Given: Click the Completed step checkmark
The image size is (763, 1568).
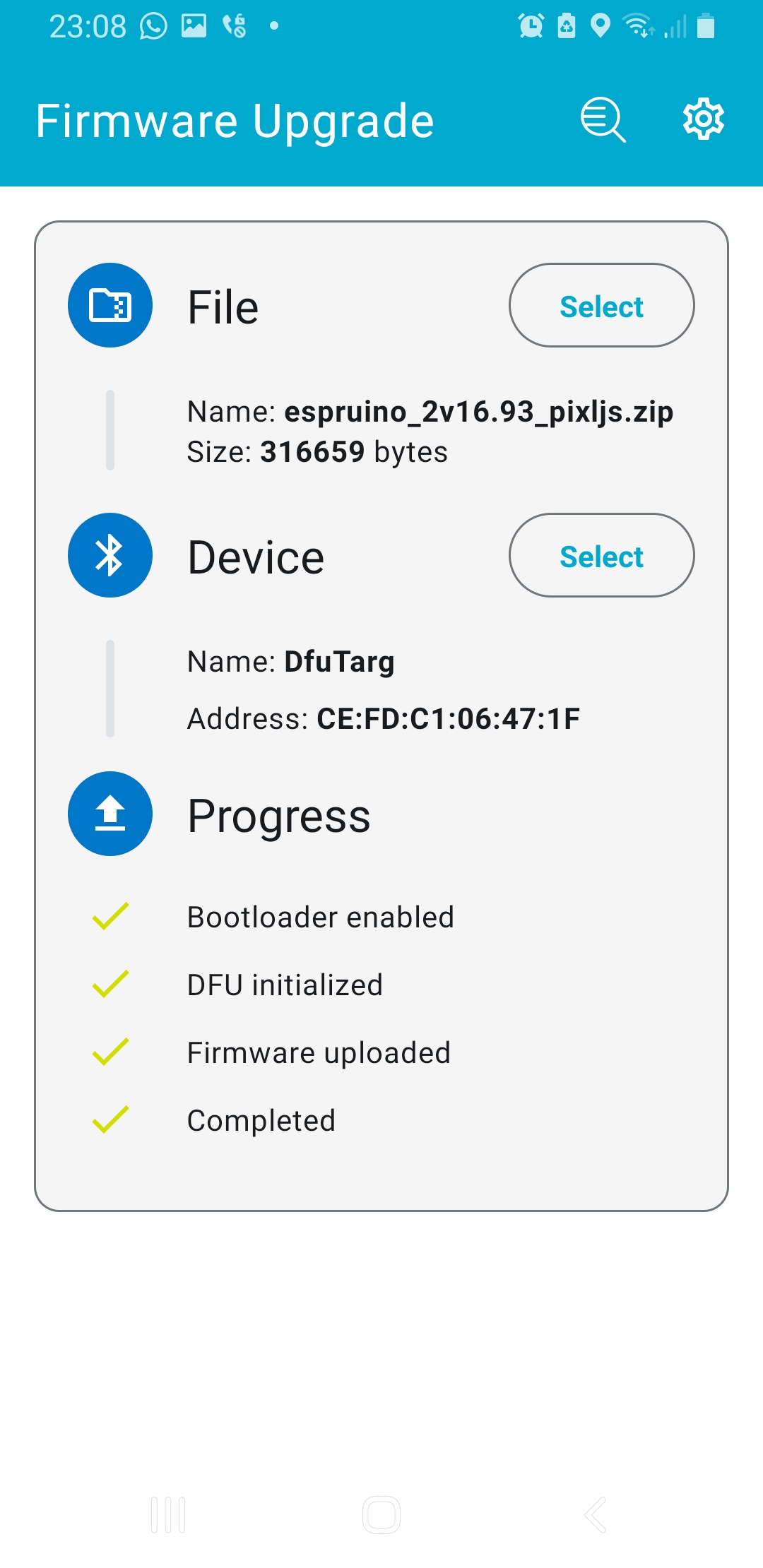Looking at the screenshot, I should [x=110, y=1119].
